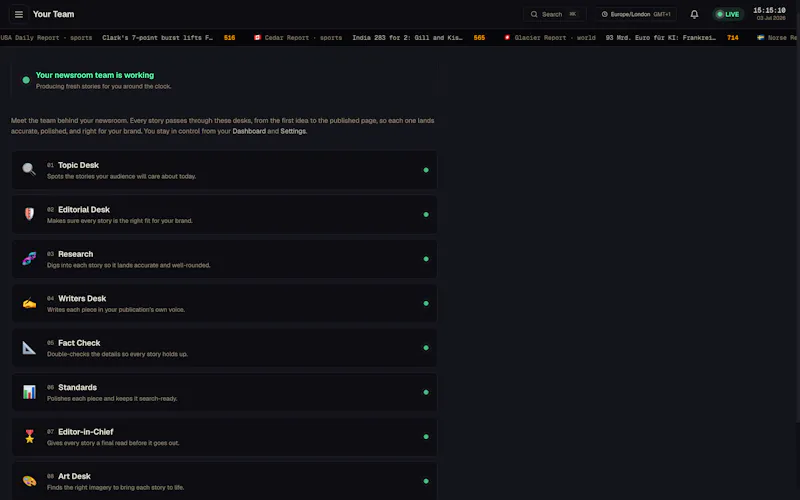Click the green status dot on Topic Desk

pyautogui.click(x=426, y=170)
